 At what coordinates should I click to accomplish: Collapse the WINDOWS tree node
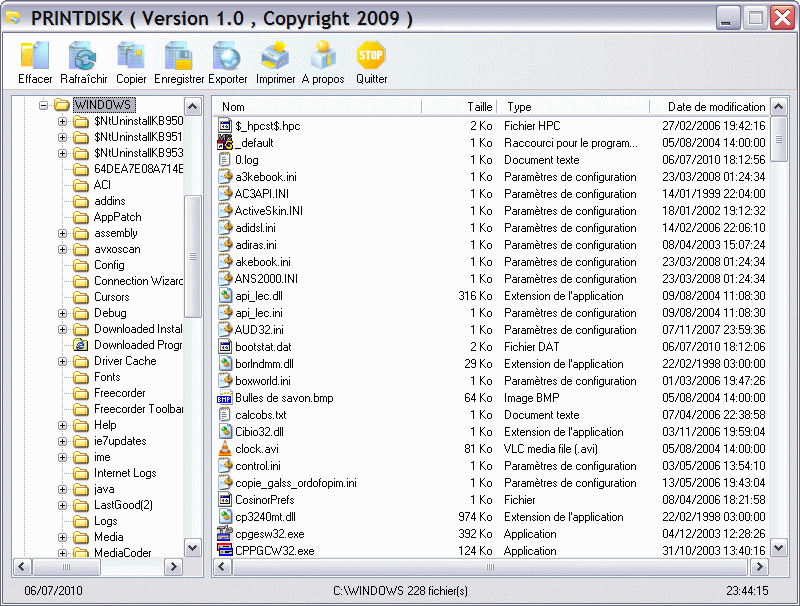tap(43, 105)
